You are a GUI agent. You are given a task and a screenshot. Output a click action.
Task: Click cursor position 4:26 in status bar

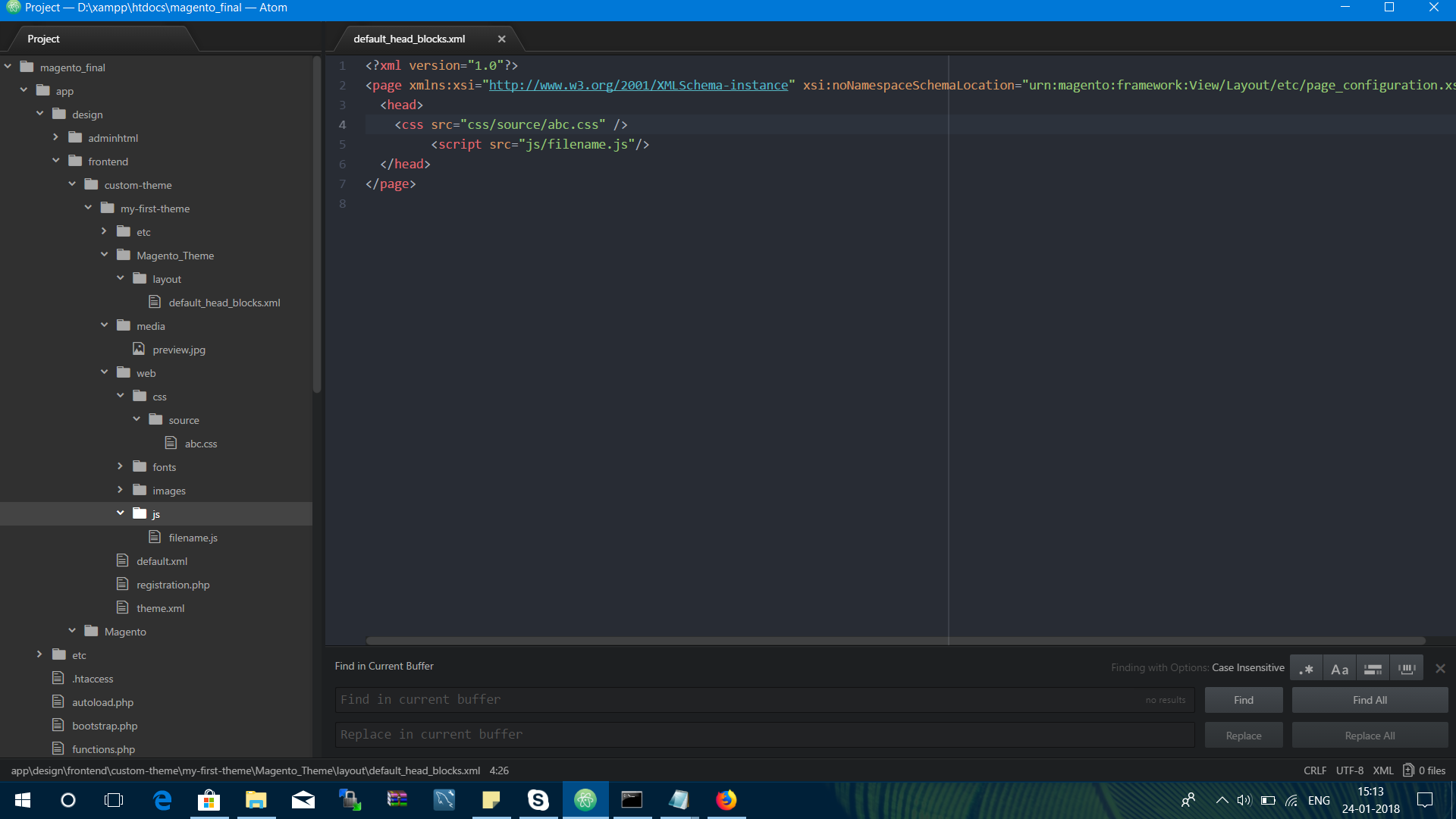tap(499, 770)
